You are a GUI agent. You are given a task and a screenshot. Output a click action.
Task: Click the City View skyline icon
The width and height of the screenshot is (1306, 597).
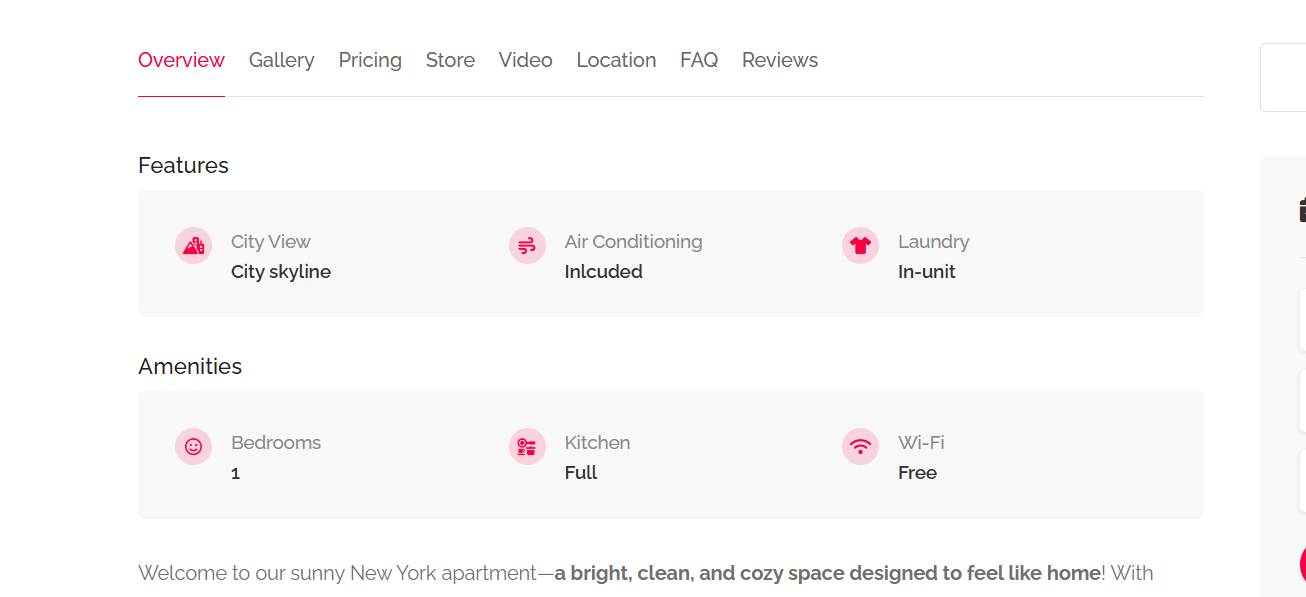click(x=193, y=245)
